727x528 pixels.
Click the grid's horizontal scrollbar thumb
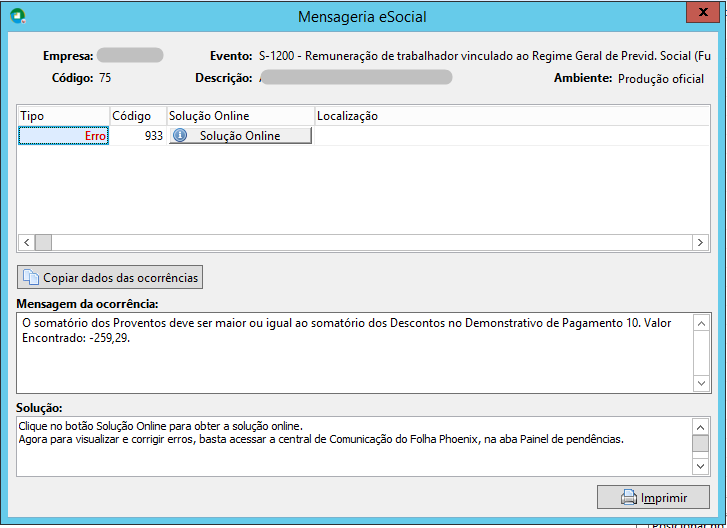click(44, 242)
